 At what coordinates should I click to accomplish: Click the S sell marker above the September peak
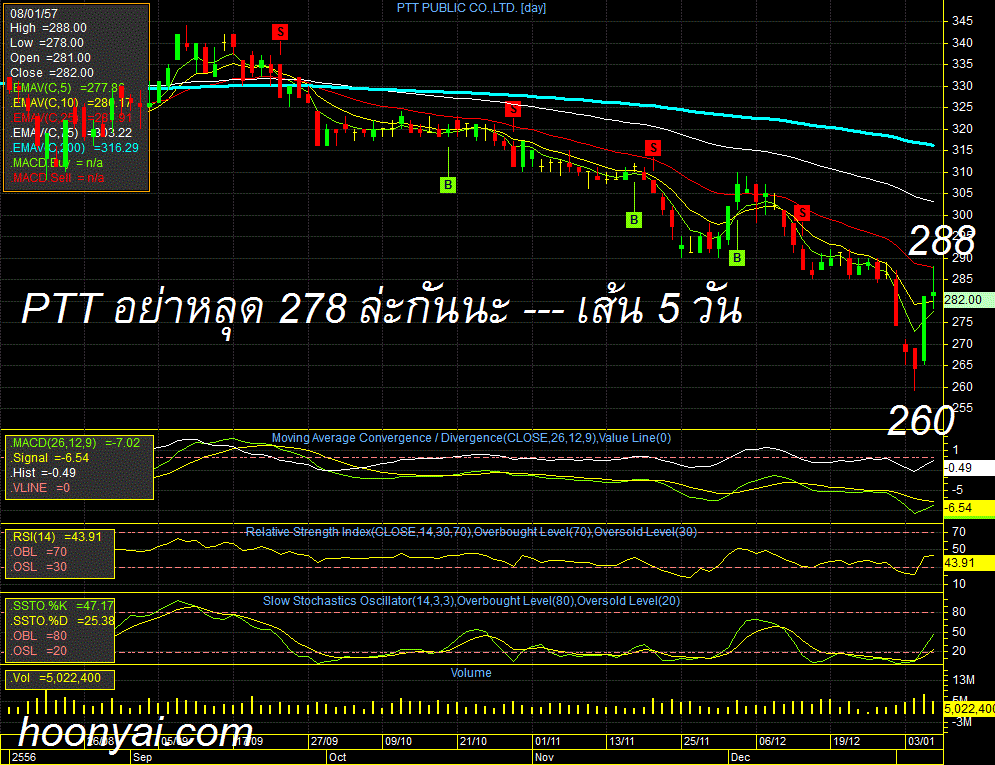[x=280, y=32]
